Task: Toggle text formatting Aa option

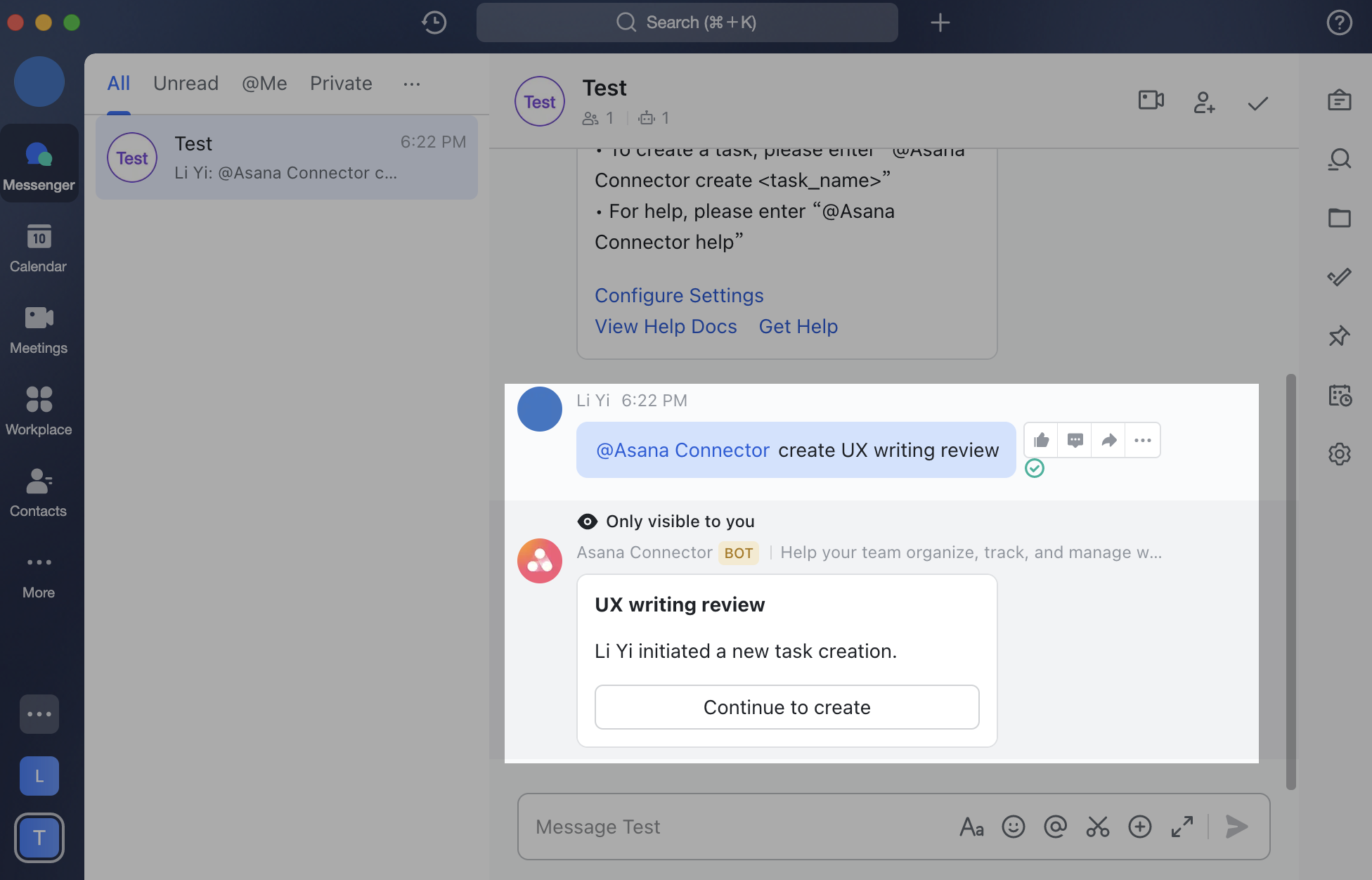Action: [971, 827]
